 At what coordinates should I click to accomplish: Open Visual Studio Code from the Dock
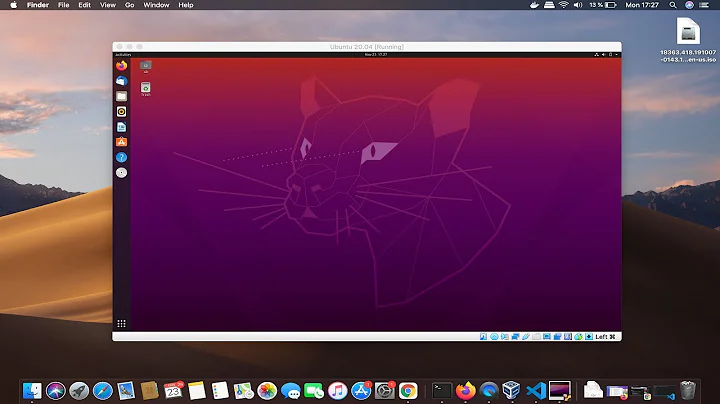pos(535,391)
